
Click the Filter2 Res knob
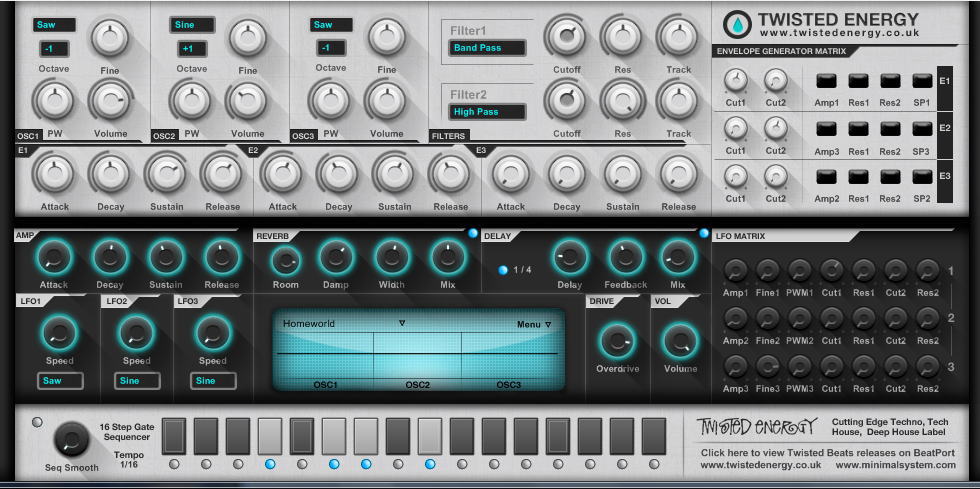tap(622, 101)
